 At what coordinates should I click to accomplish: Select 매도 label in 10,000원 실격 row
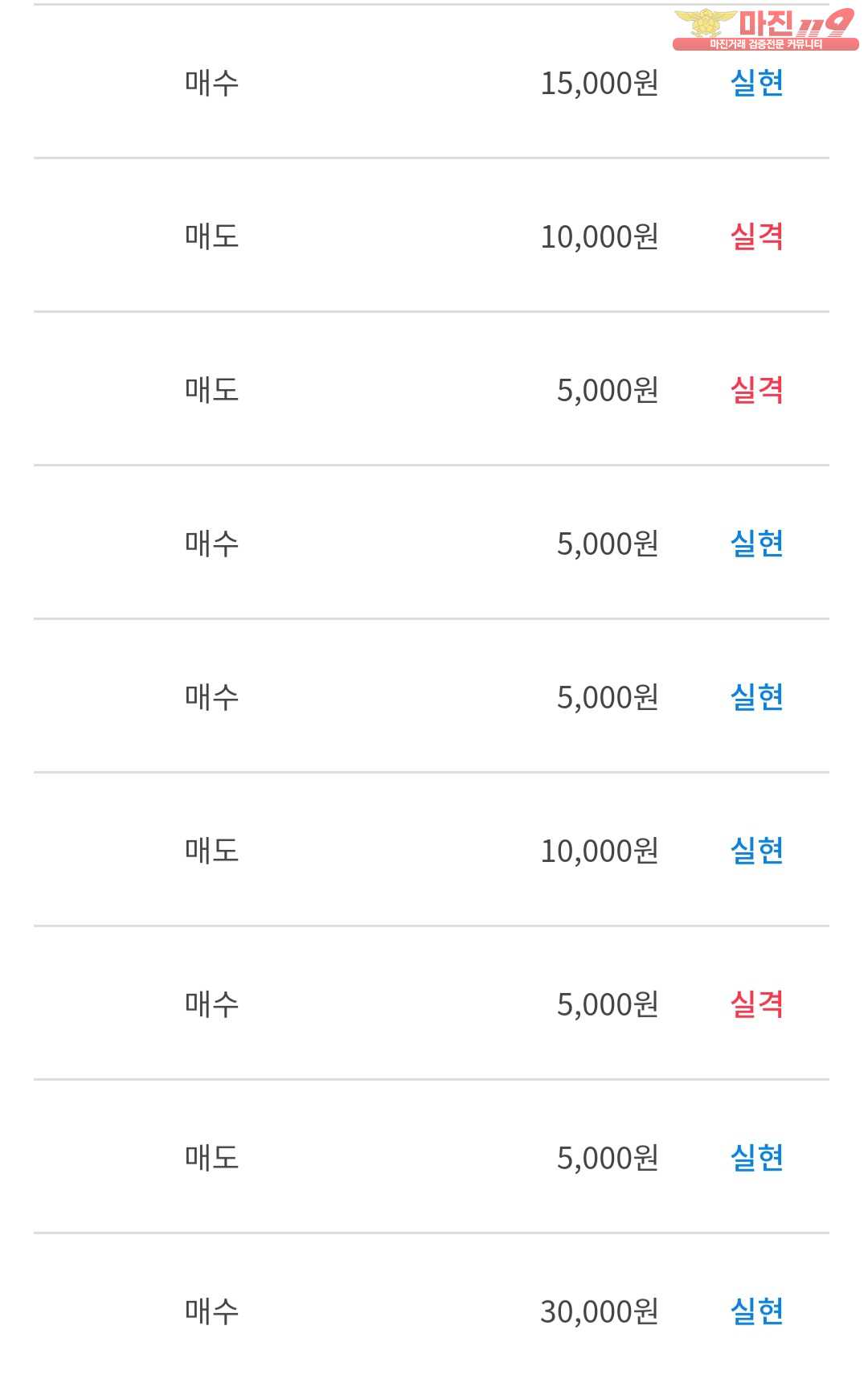211,236
